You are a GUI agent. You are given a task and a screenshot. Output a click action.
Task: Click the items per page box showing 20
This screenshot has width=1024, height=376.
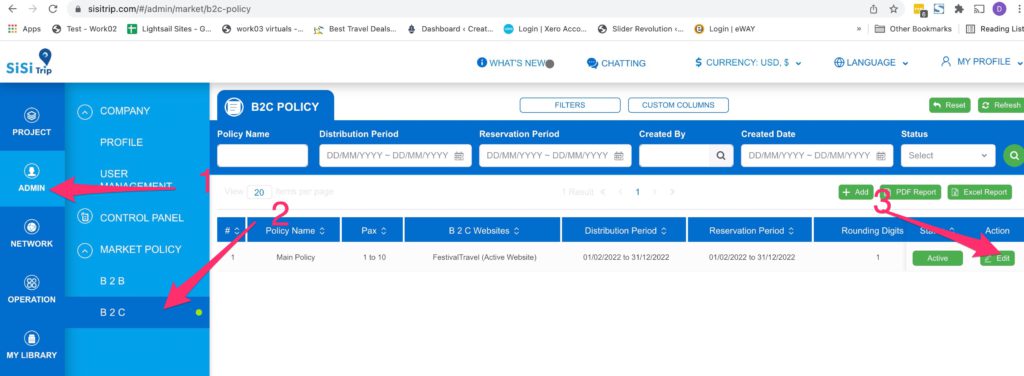click(259, 193)
